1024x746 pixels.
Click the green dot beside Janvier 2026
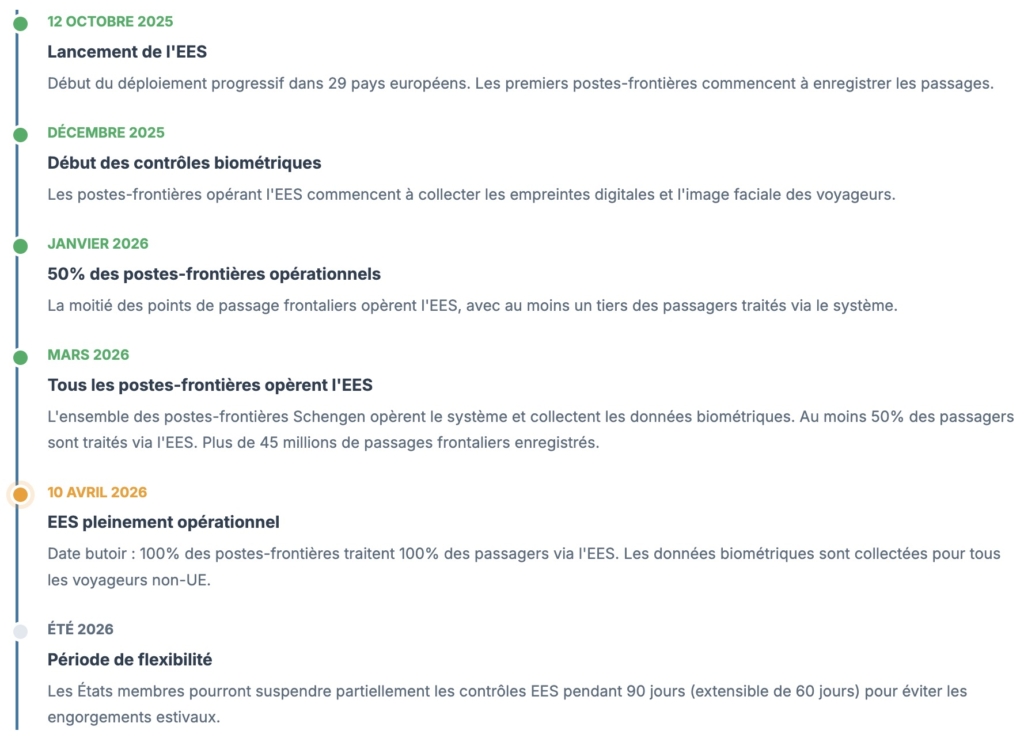pyautogui.click(x=21, y=246)
